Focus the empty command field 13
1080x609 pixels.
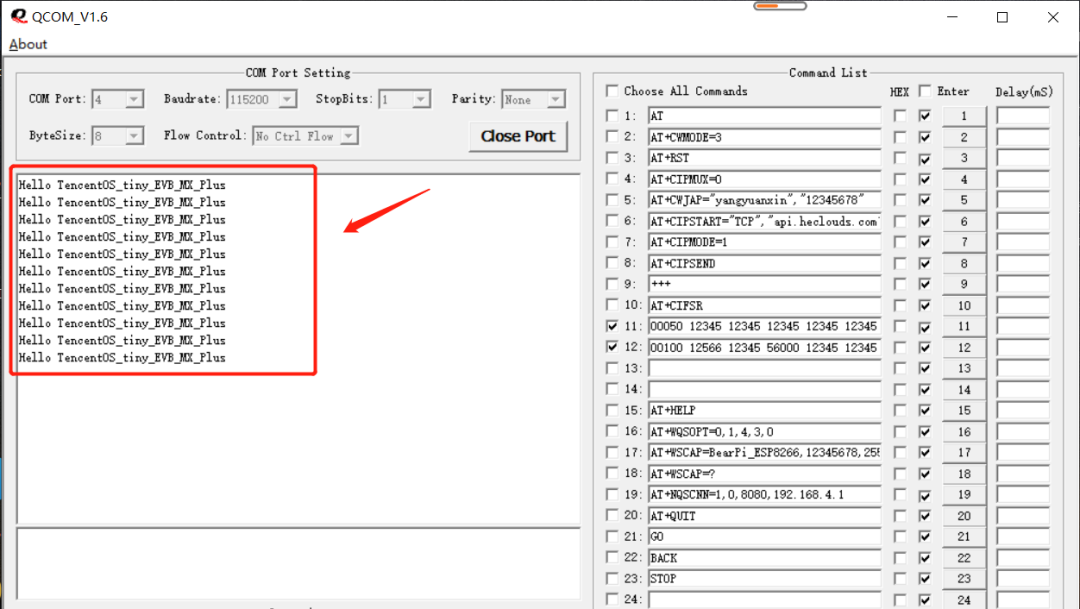764,368
